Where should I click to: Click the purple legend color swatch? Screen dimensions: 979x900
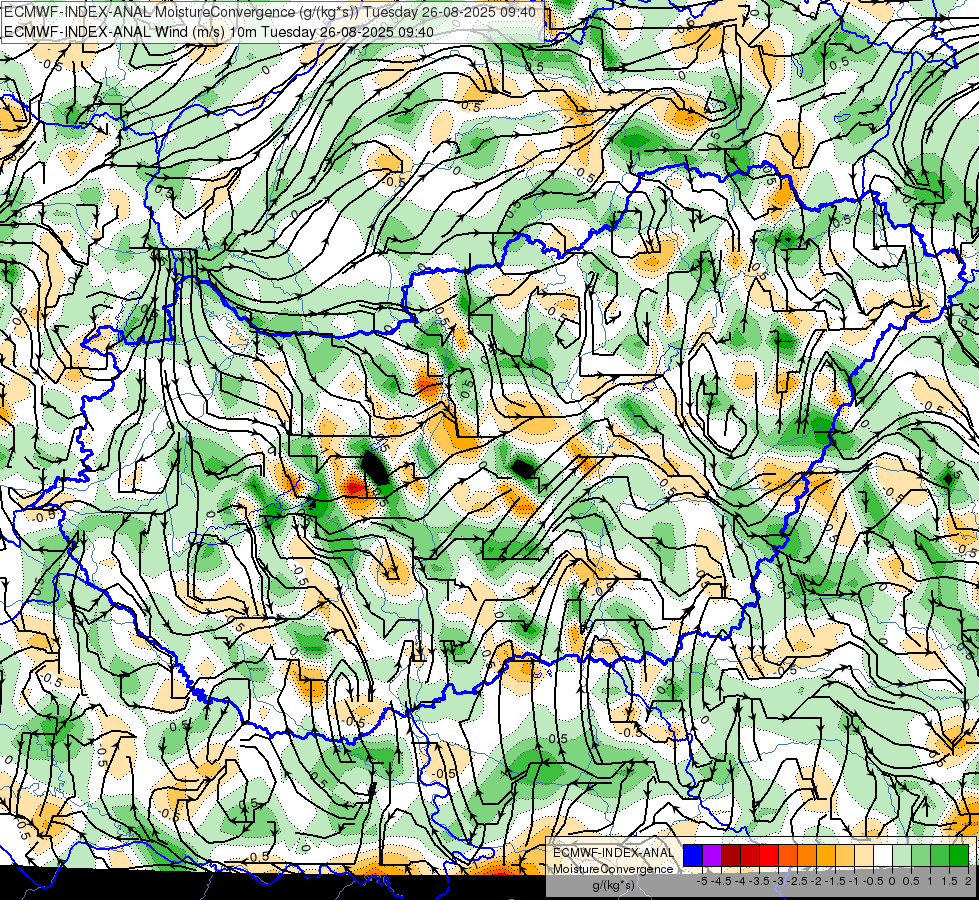(712, 856)
